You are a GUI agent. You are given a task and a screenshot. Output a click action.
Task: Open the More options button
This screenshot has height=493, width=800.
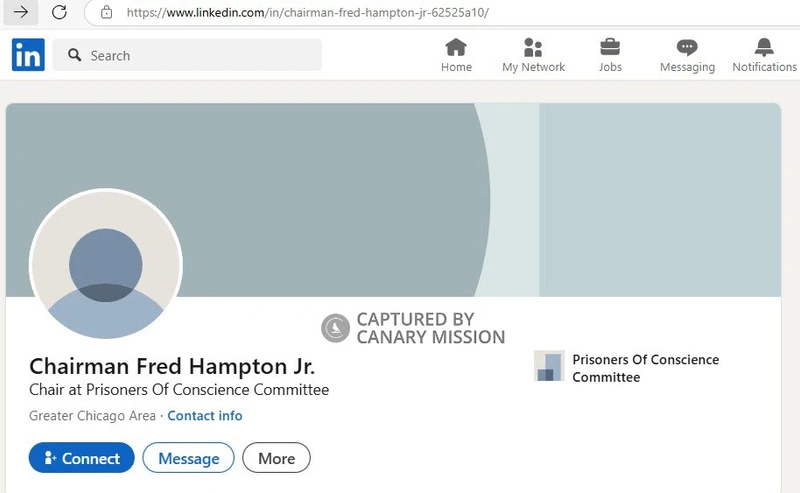pyautogui.click(x=276, y=458)
